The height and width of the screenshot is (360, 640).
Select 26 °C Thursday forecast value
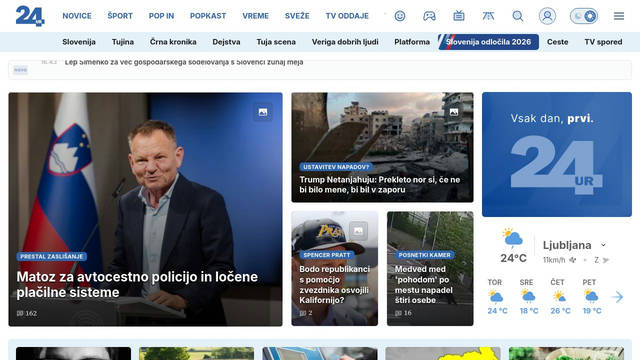(x=560, y=311)
